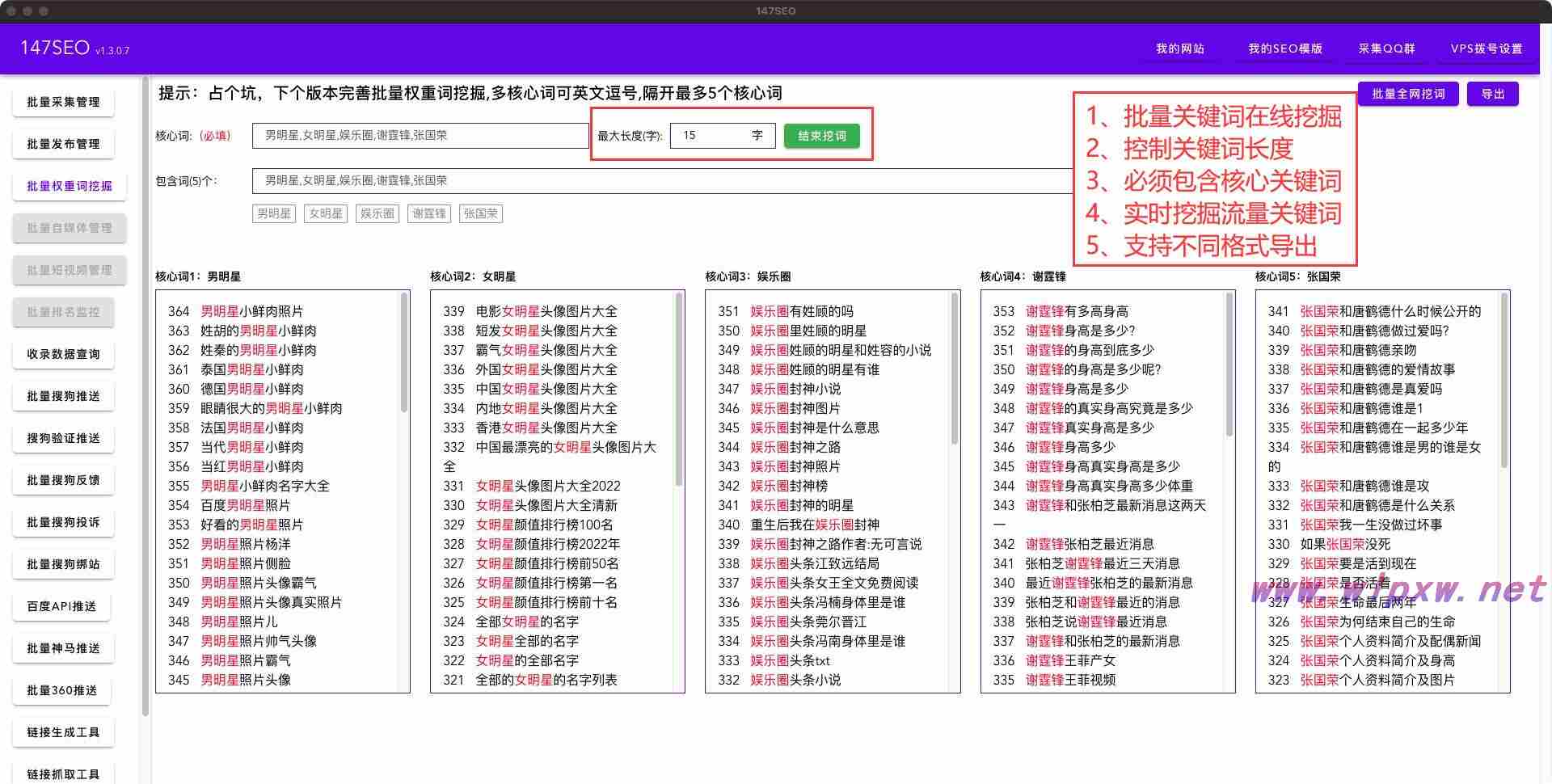
Task: Open VPS拨号设置 top menu item
Action: pos(1487,48)
